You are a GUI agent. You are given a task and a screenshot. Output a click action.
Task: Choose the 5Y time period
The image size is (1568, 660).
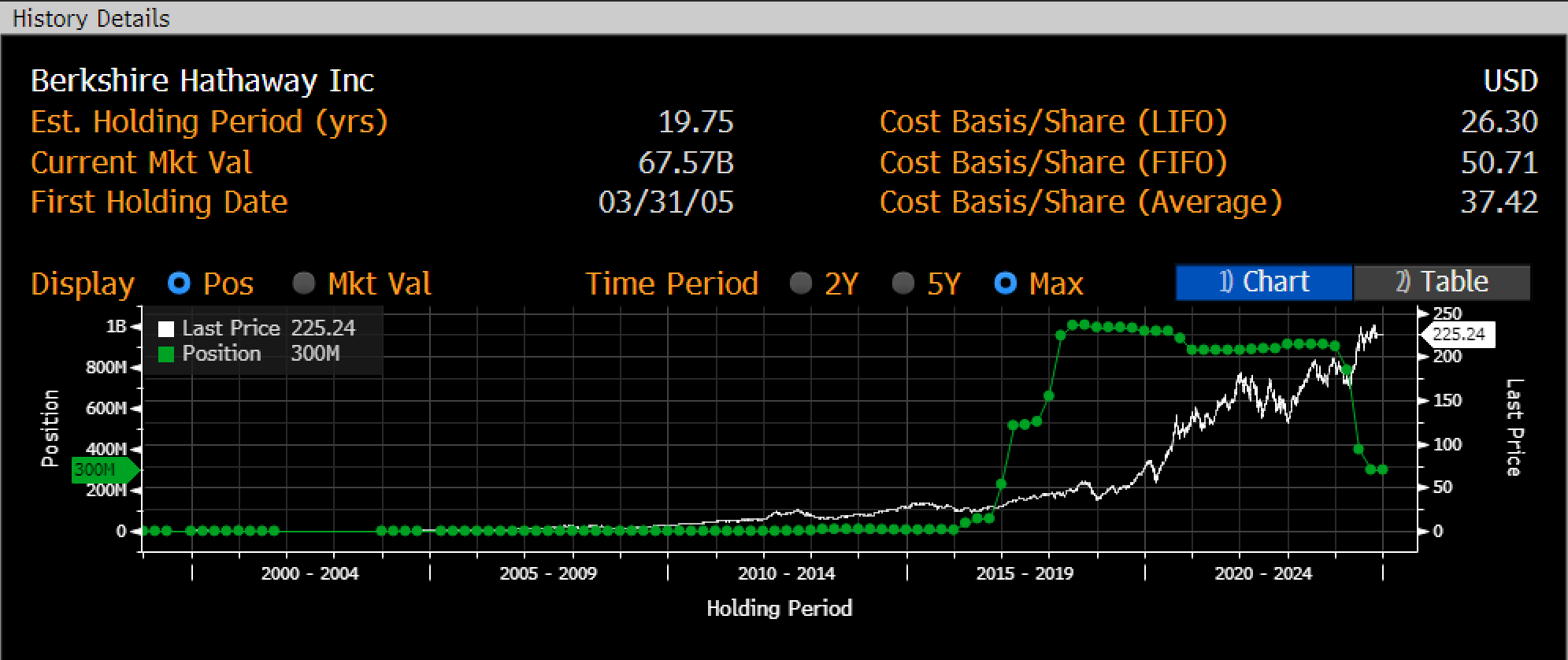pos(903,283)
